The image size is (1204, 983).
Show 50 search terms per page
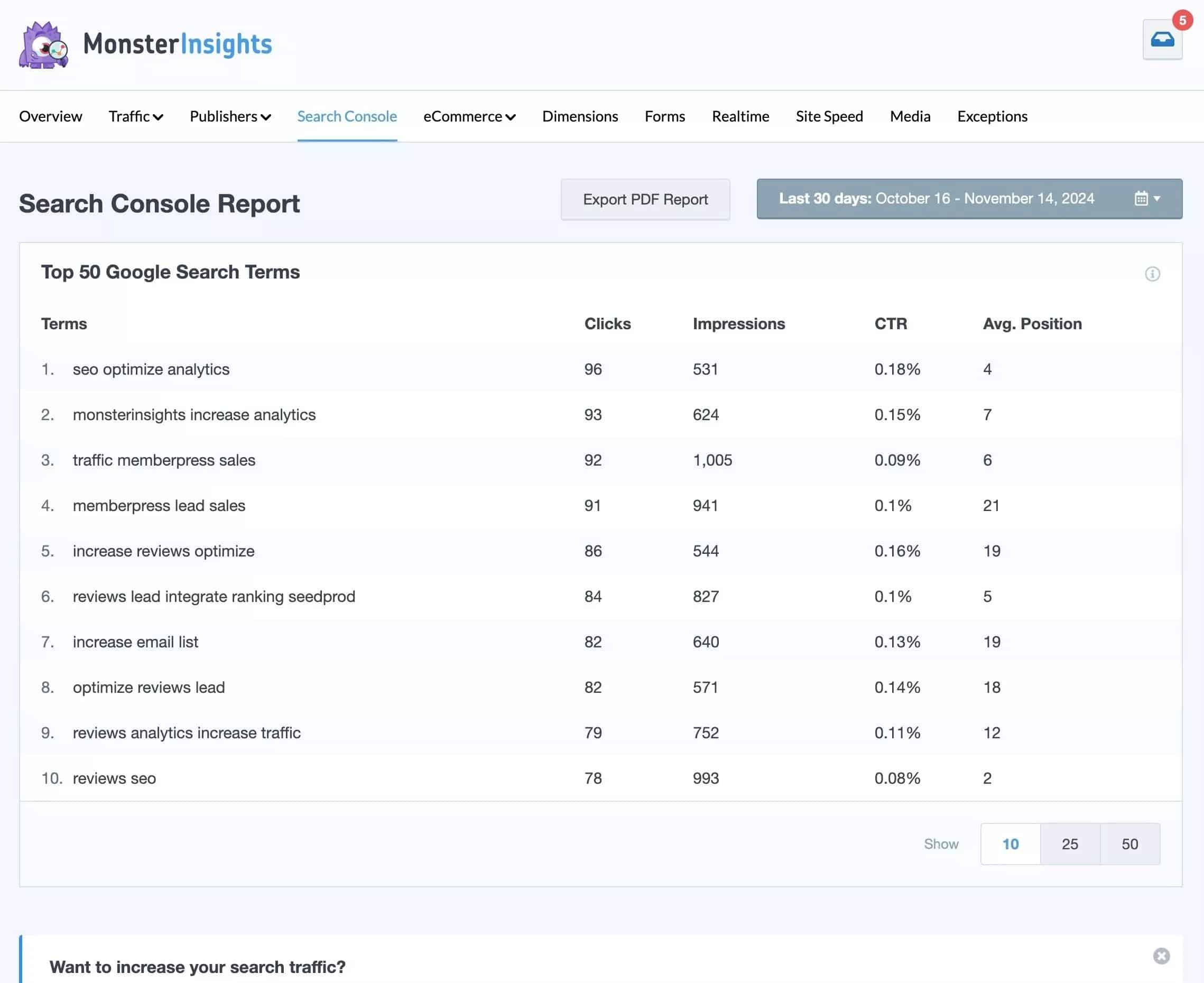1129,843
